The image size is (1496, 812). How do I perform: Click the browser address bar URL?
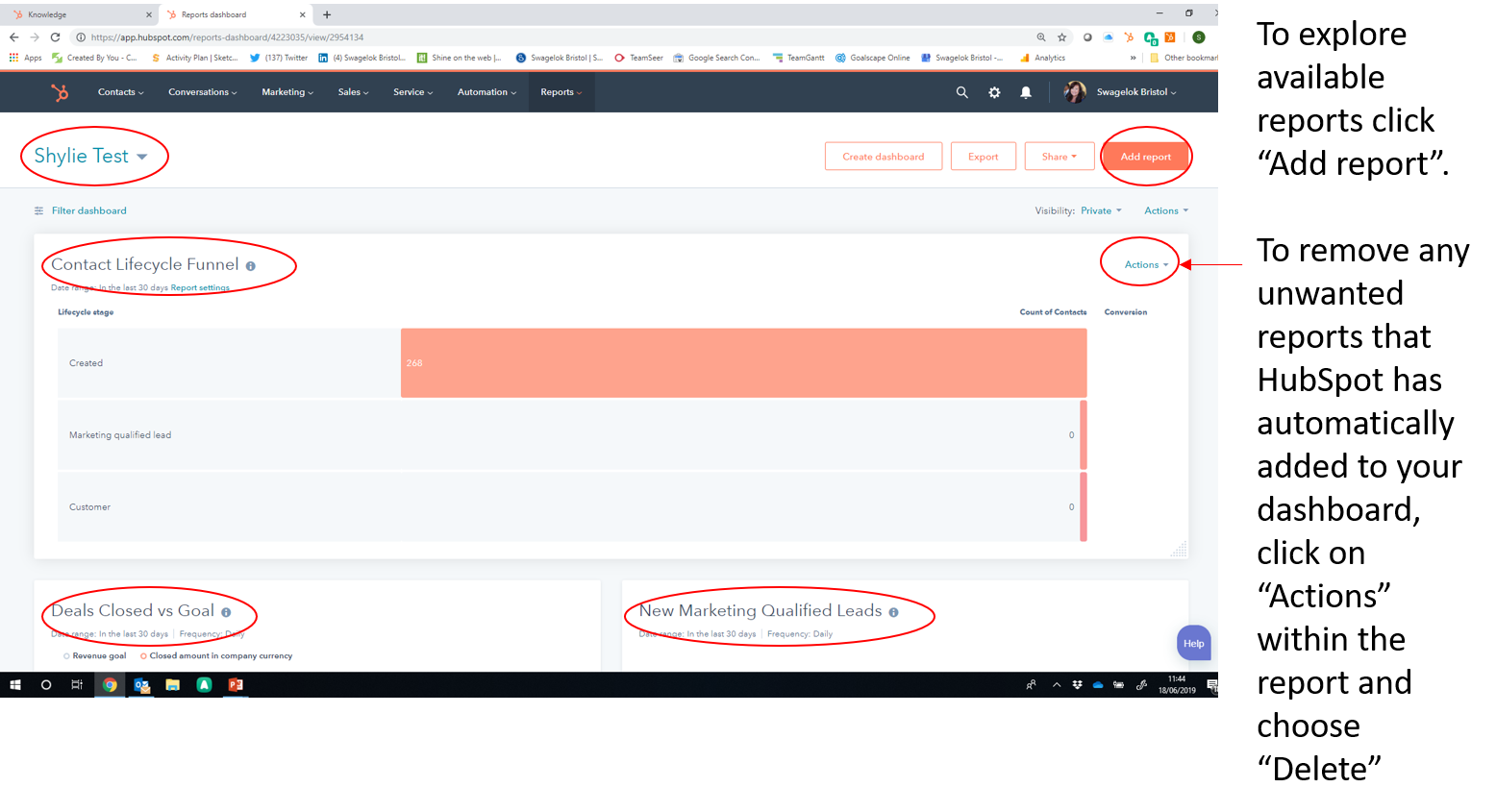tap(228, 37)
